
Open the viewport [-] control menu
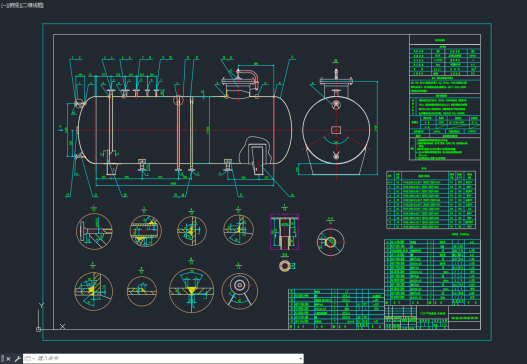(4, 5)
